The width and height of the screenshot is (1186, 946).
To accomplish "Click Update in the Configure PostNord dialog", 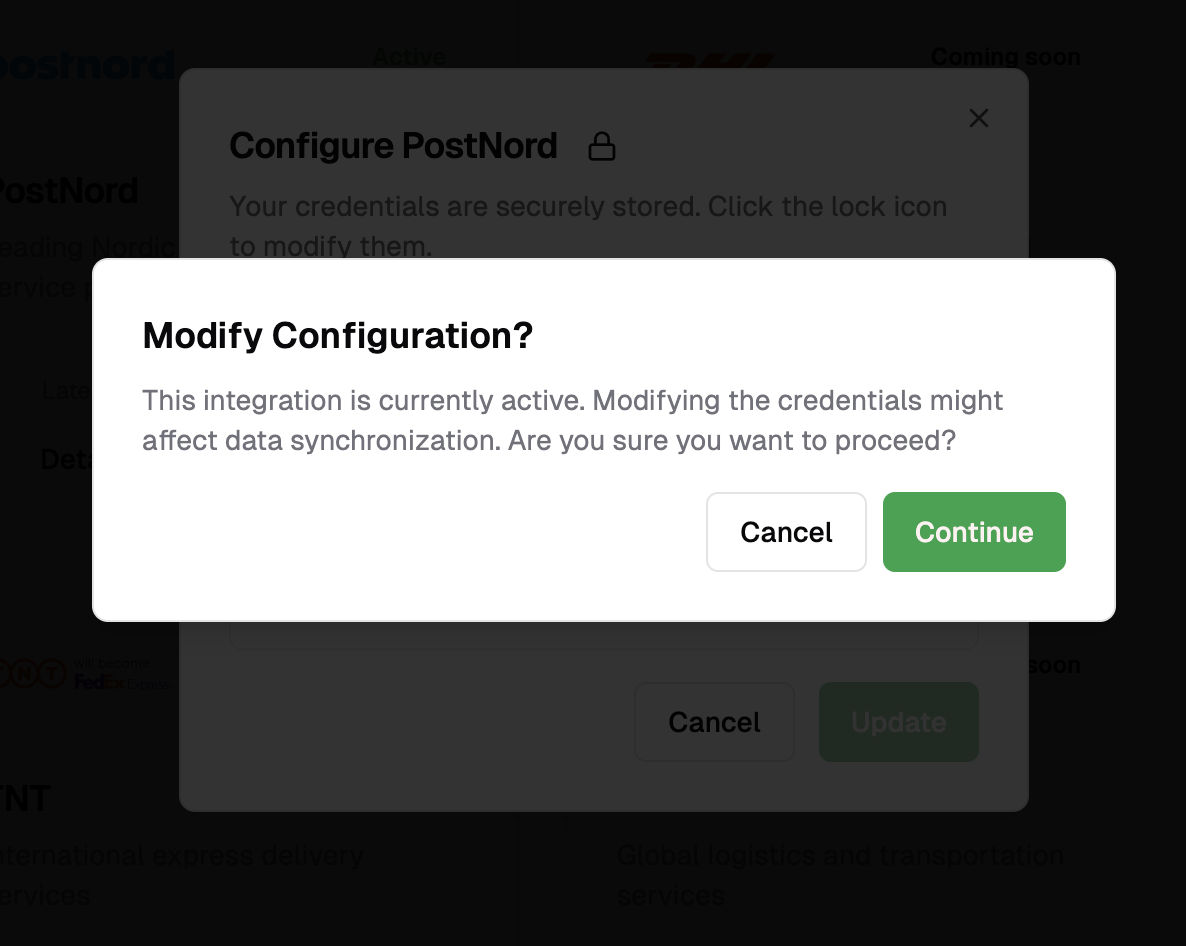I will [x=898, y=721].
